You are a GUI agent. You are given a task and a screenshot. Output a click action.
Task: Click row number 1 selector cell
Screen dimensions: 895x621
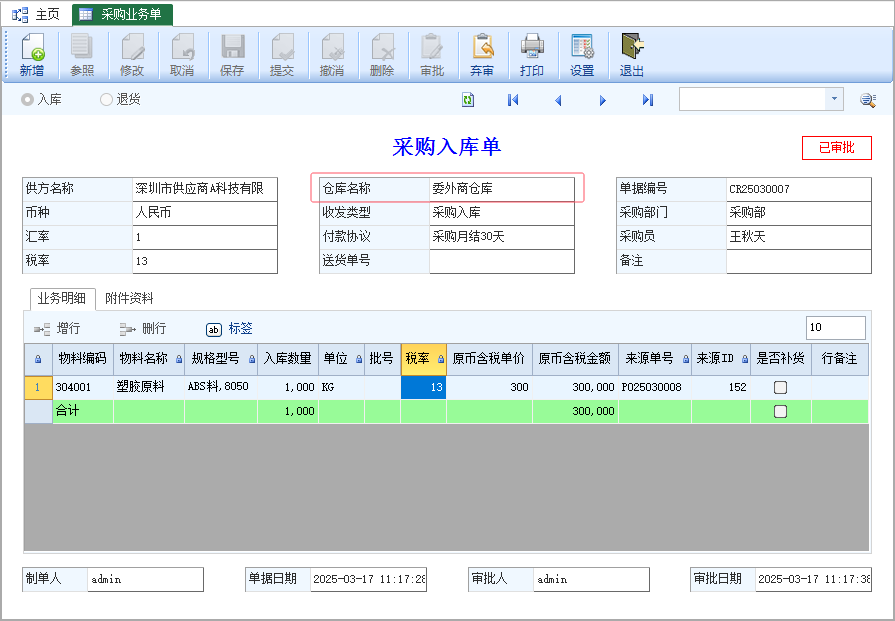point(38,388)
